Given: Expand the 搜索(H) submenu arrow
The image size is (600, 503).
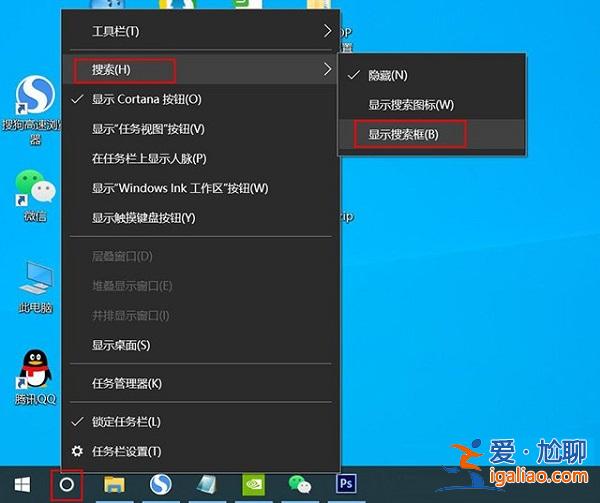Looking at the screenshot, I should click(x=327, y=69).
